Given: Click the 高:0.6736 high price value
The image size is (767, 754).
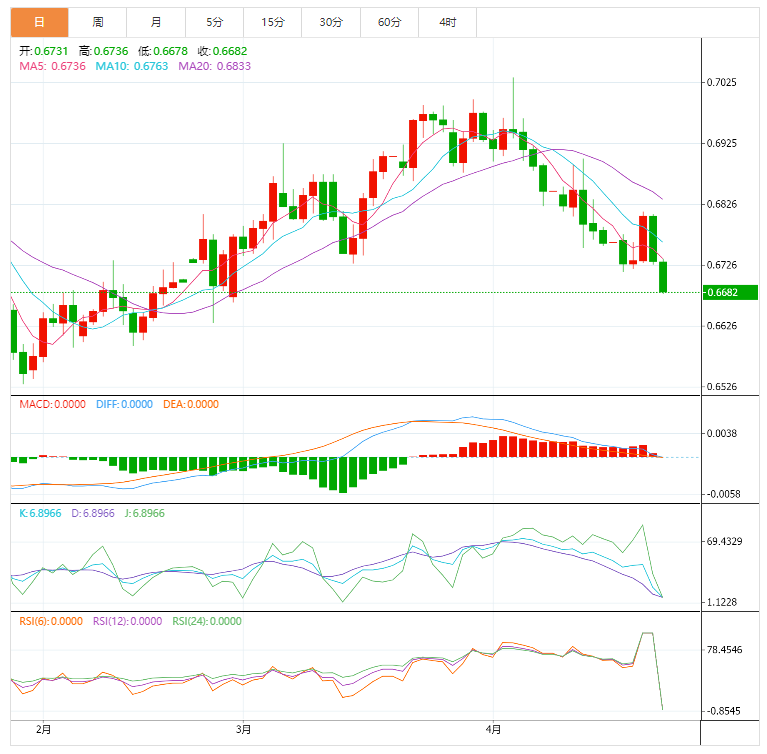Looking at the screenshot, I should pos(103,51).
